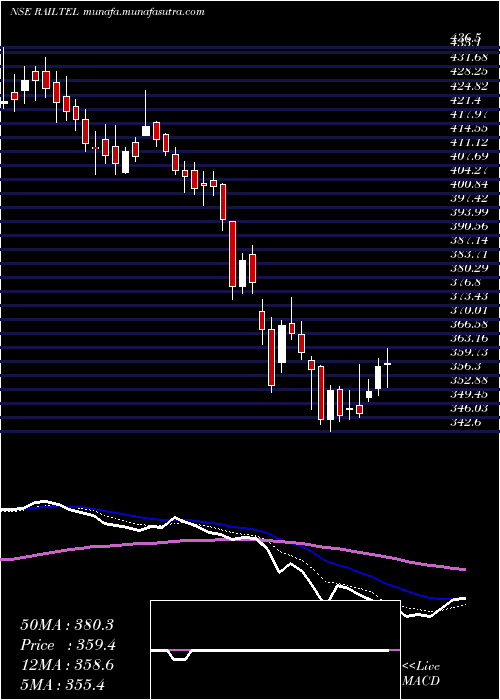Select the Price : 359.4 reading
This screenshot has width=500, height=700.
pos(67,645)
